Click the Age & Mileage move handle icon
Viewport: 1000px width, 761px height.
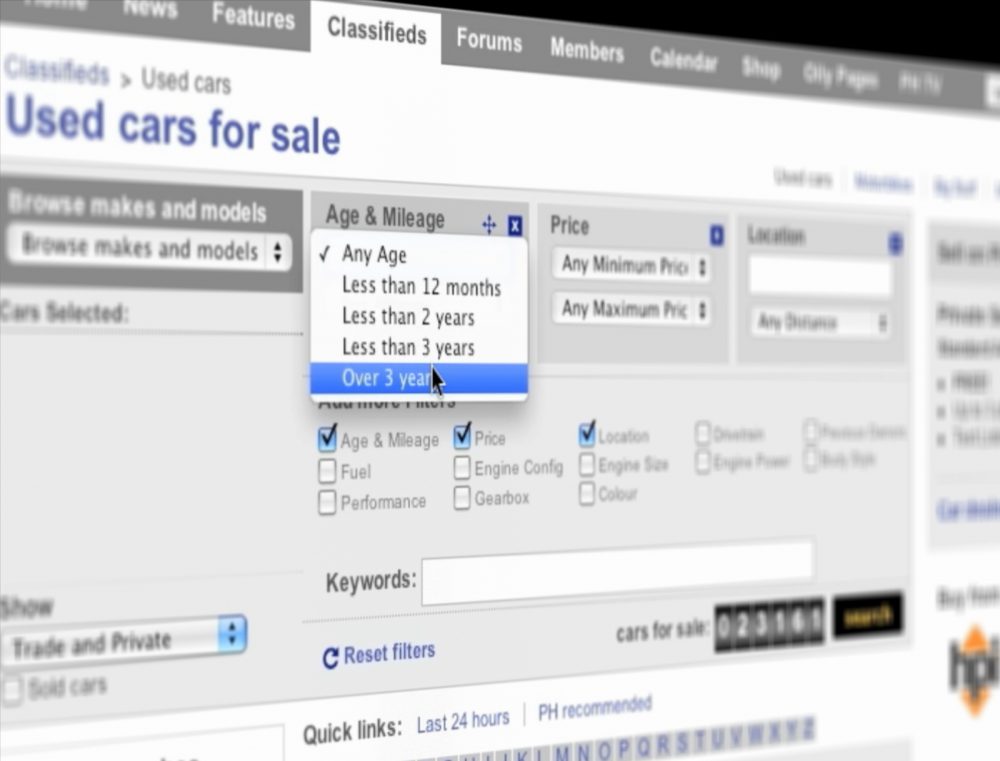tap(489, 225)
